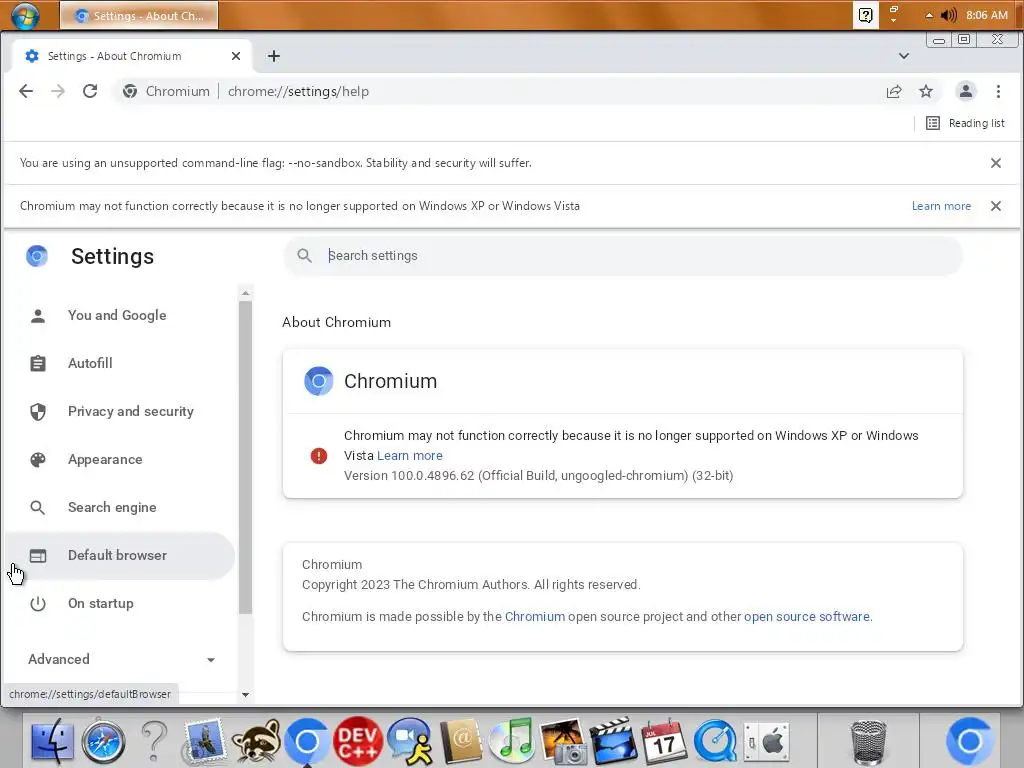1024x768 pixels.
Task: Open Default browser settings
Action: 120,556
